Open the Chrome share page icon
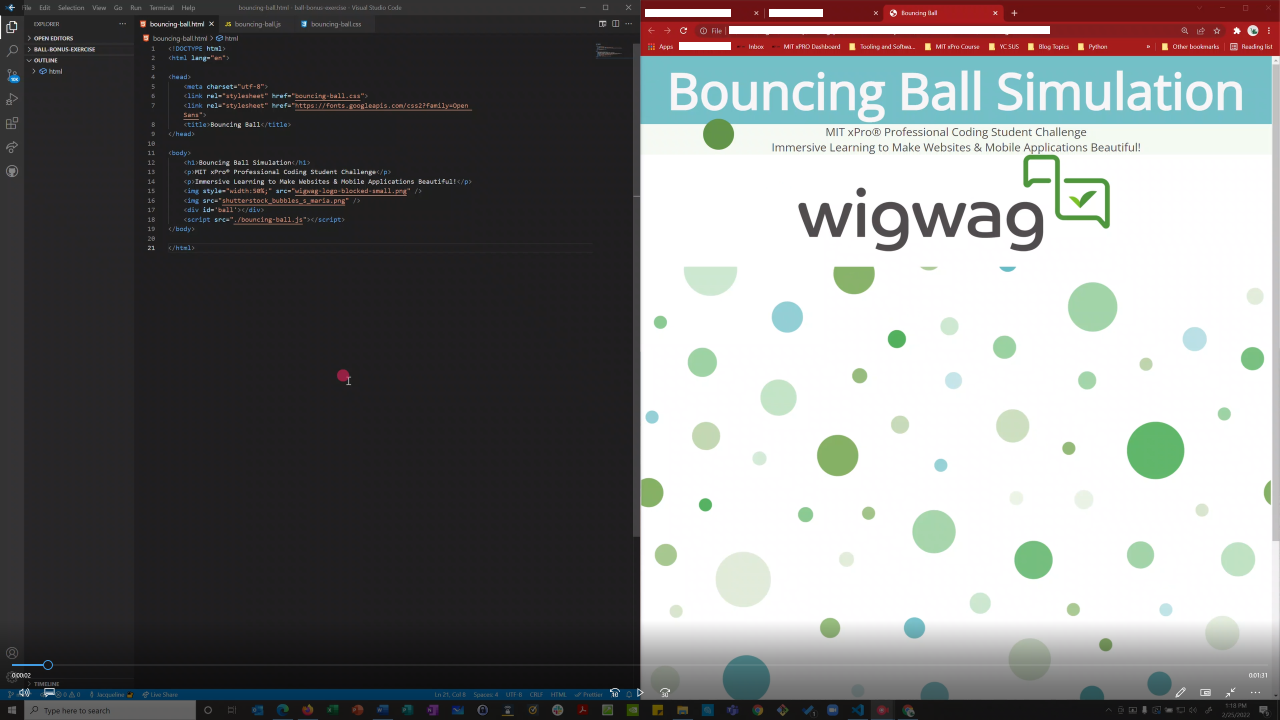The height and width of the screenshot is (720, 1280). (x=1201, y=31)
